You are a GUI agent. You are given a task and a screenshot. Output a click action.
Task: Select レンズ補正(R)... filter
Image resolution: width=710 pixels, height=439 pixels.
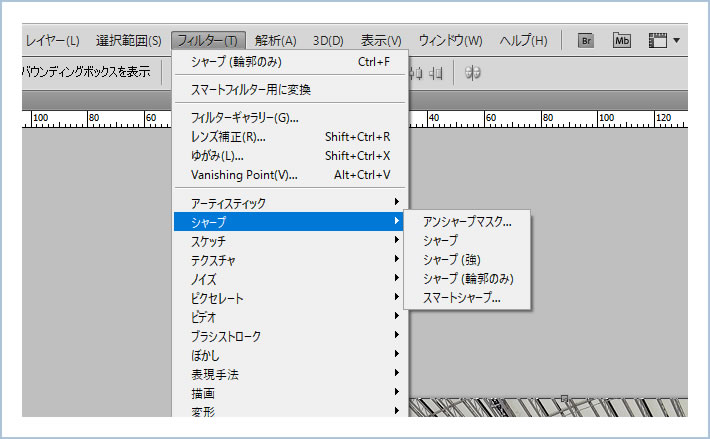290,137
